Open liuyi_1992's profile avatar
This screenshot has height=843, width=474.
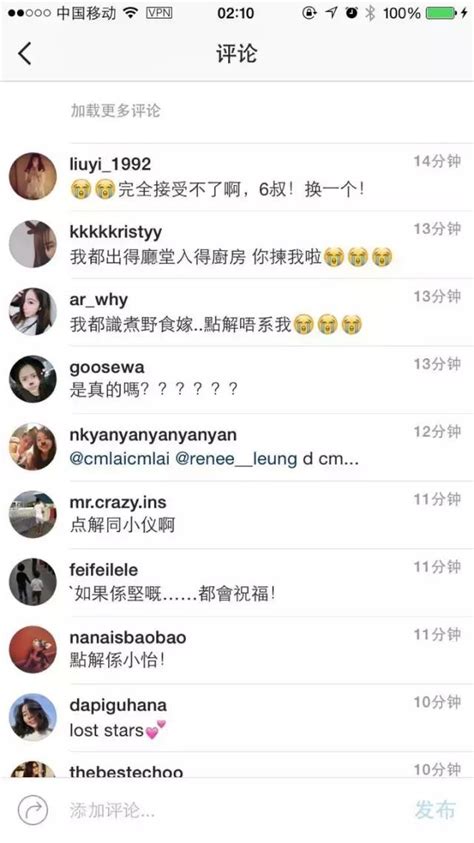coord(33,176)
